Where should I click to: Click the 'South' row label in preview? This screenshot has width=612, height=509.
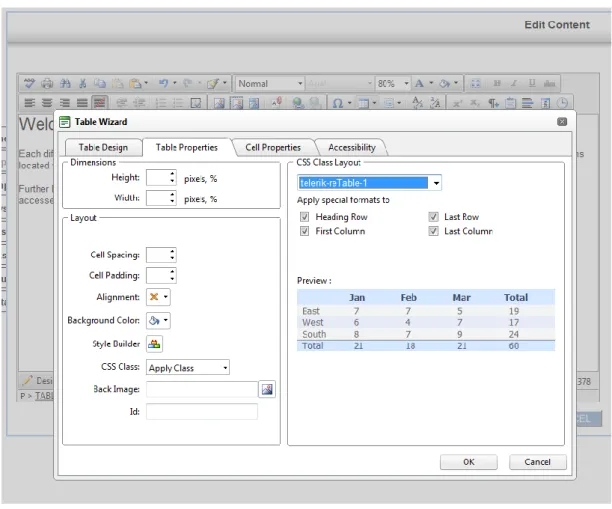(314, 334)
